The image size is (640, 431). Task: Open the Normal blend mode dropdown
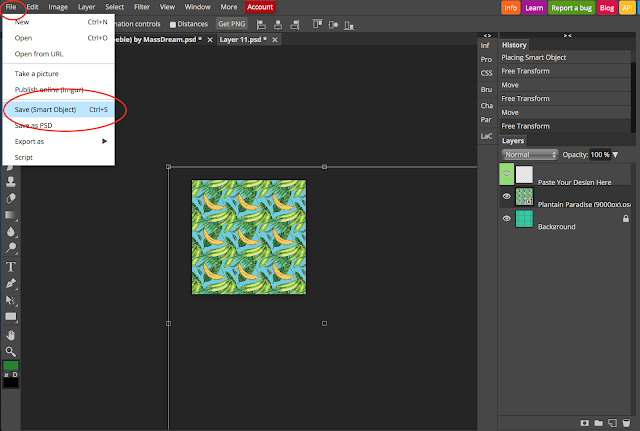point(530,155)
